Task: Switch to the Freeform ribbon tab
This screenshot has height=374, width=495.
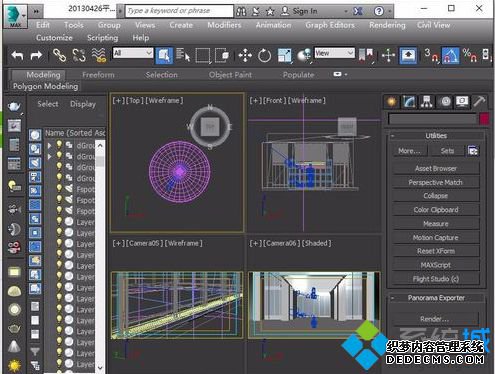Action: click(98, 75)
